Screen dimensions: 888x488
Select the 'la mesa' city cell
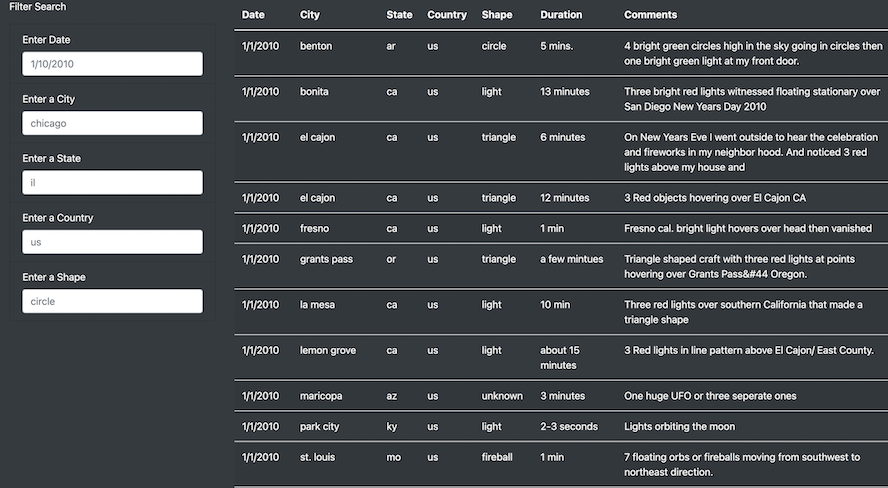pyautogui.click(x=317, y=305)
